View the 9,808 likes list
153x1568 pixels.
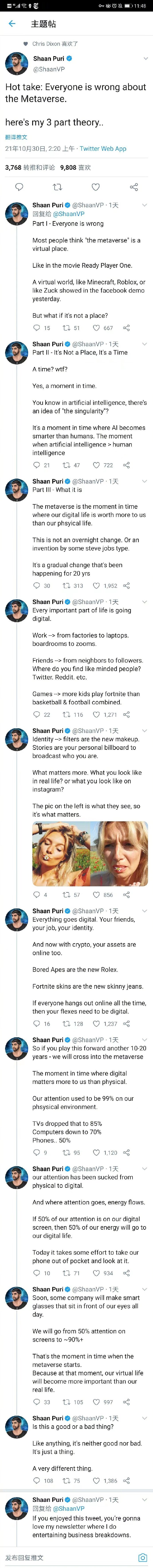coord(75,167)
